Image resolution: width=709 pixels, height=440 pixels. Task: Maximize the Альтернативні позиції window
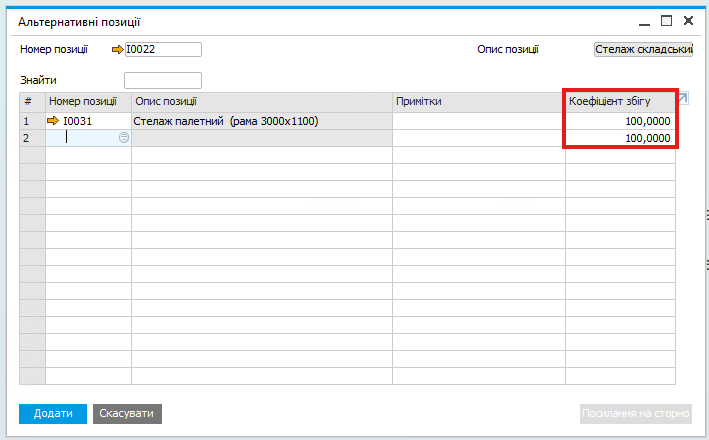(666, 21)
